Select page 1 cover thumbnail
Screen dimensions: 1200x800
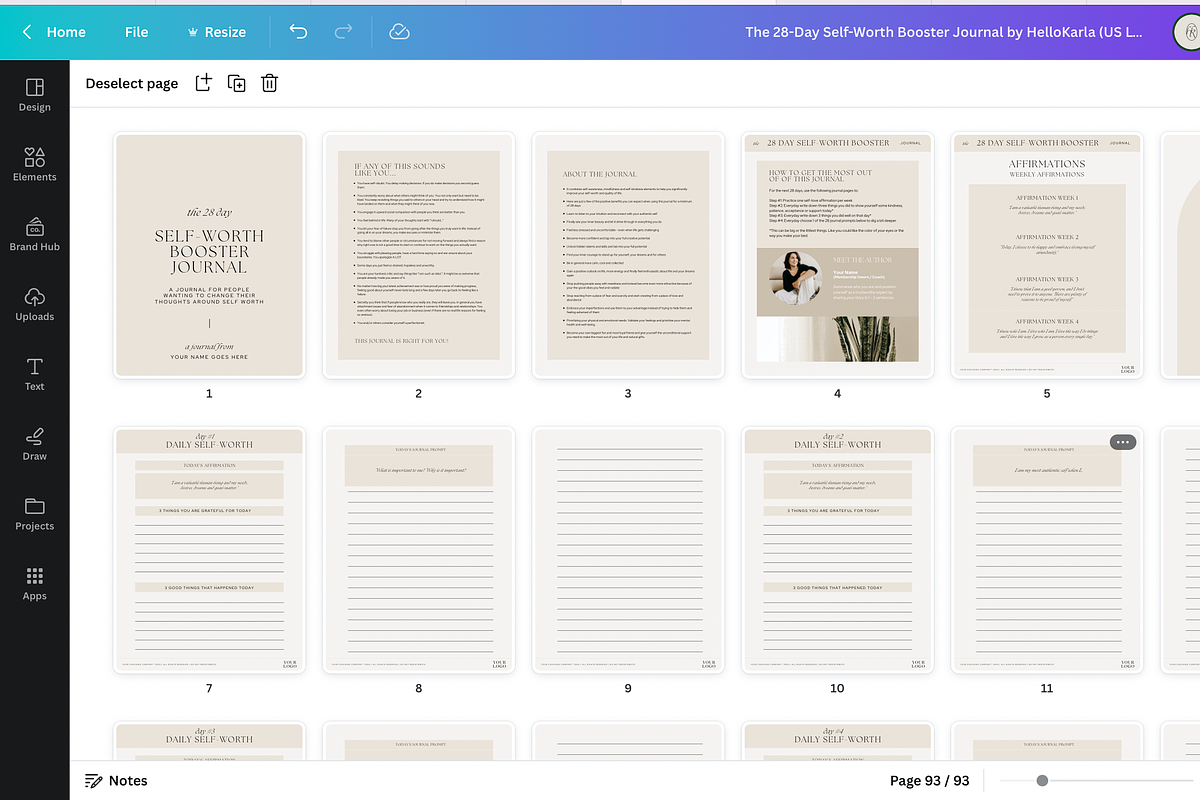coord(209,256)
